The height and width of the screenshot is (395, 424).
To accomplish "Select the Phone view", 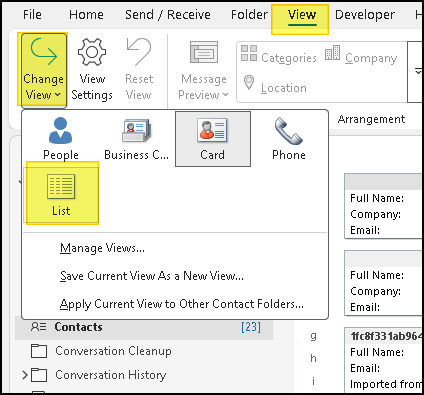I will (289, 139).
